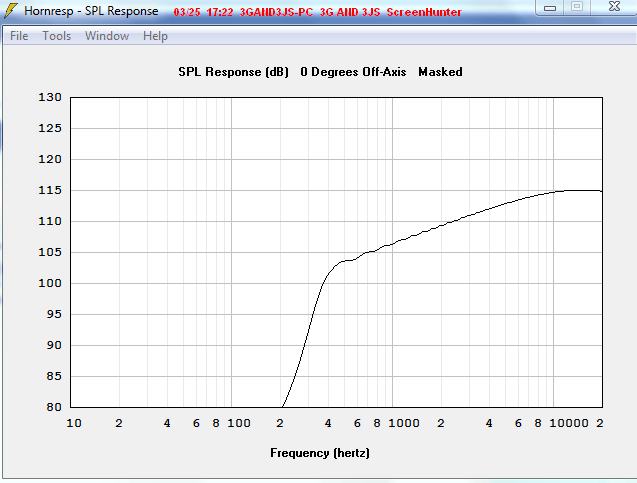Click the 130 value on the dB axis

coord(50,97)
